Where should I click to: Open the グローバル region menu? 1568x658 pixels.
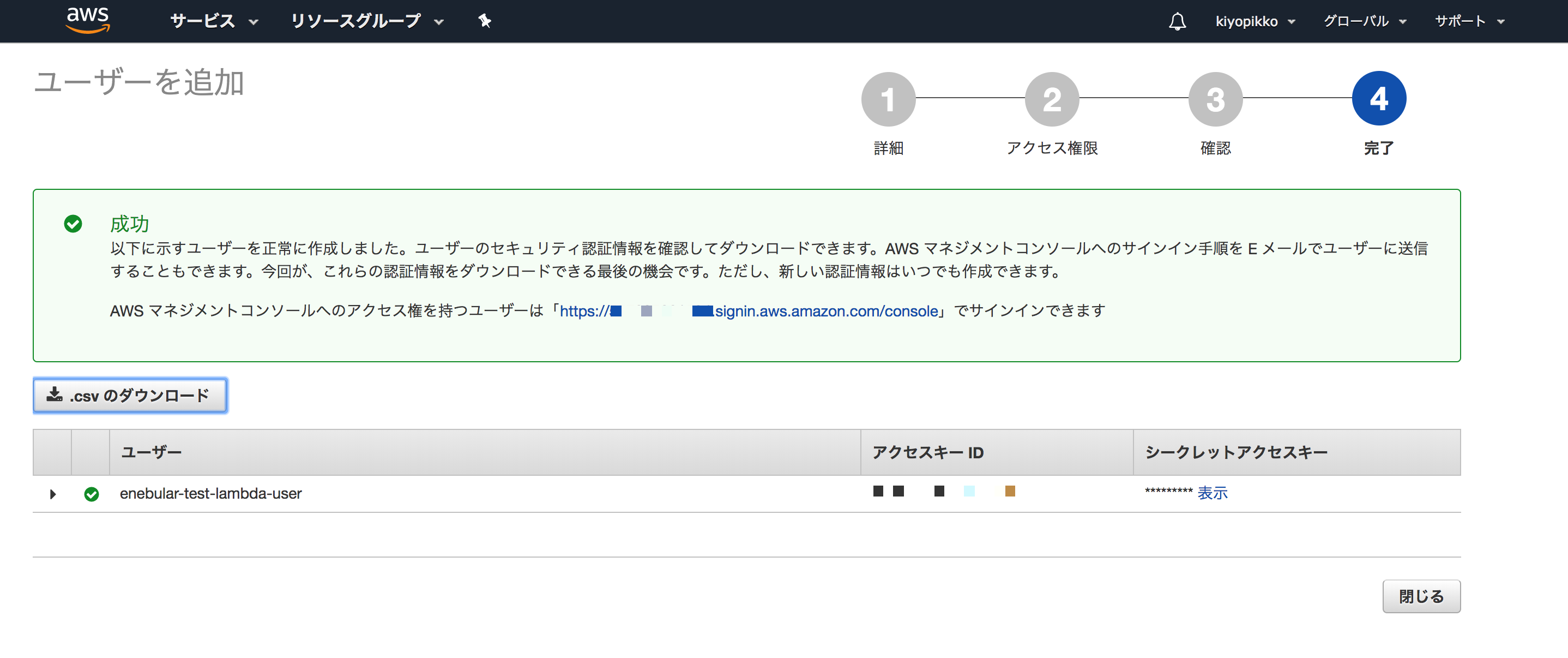click(1364, 21)
